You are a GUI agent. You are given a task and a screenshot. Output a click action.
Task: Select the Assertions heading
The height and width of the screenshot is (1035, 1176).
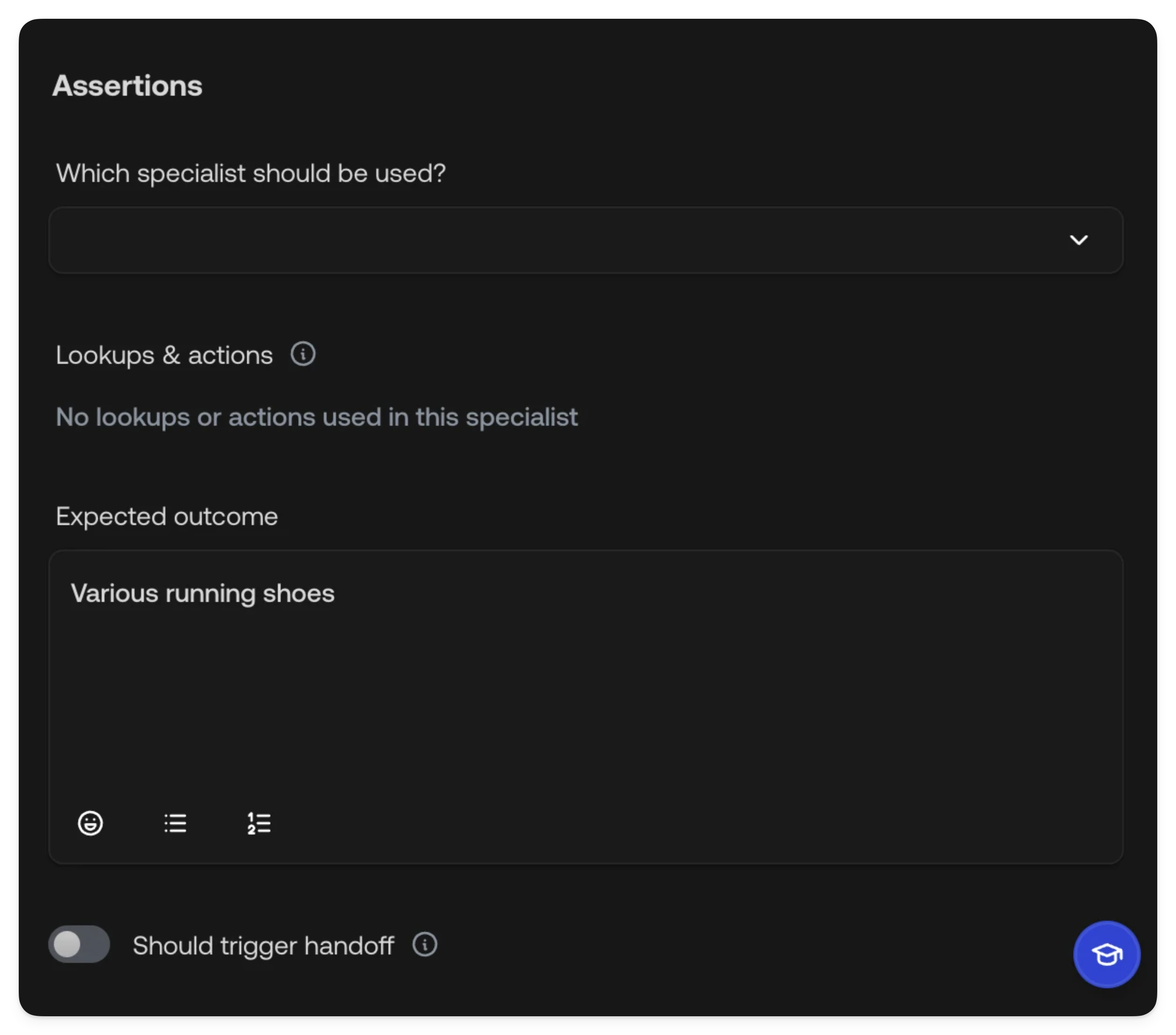tap(127, 85)
